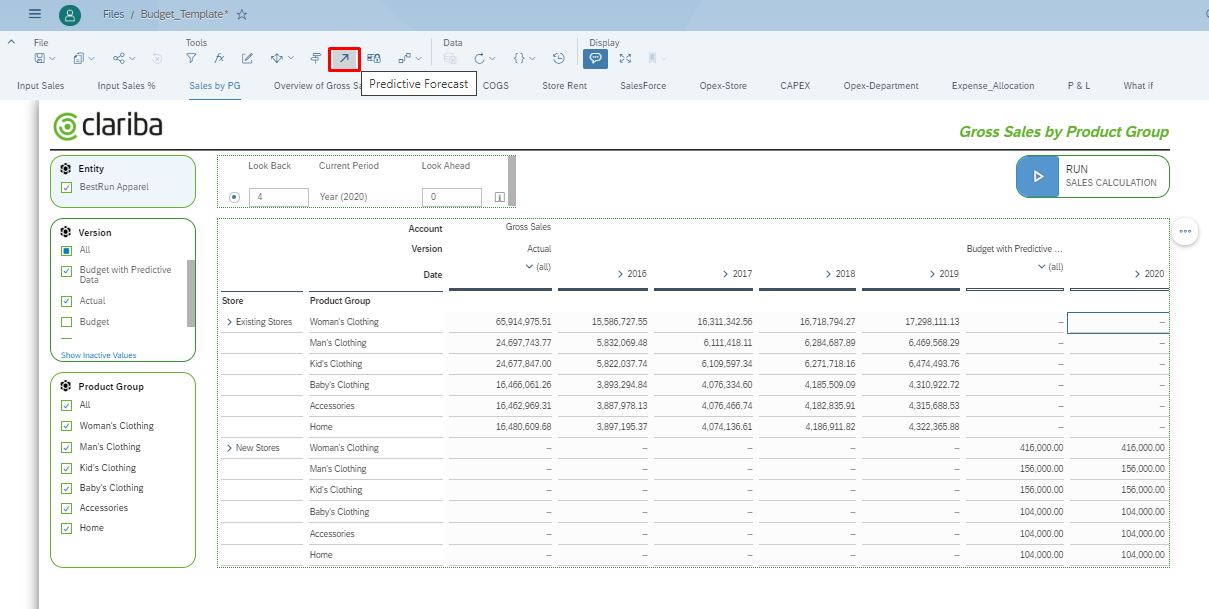Click the play icon on Run Sales Calculation
Viewport: 1209px width, 609px height.
coord(1038,176)
